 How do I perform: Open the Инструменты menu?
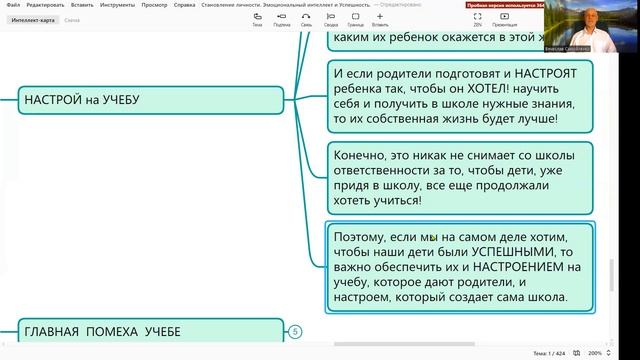pyautogui.click(x=118, y=5)
